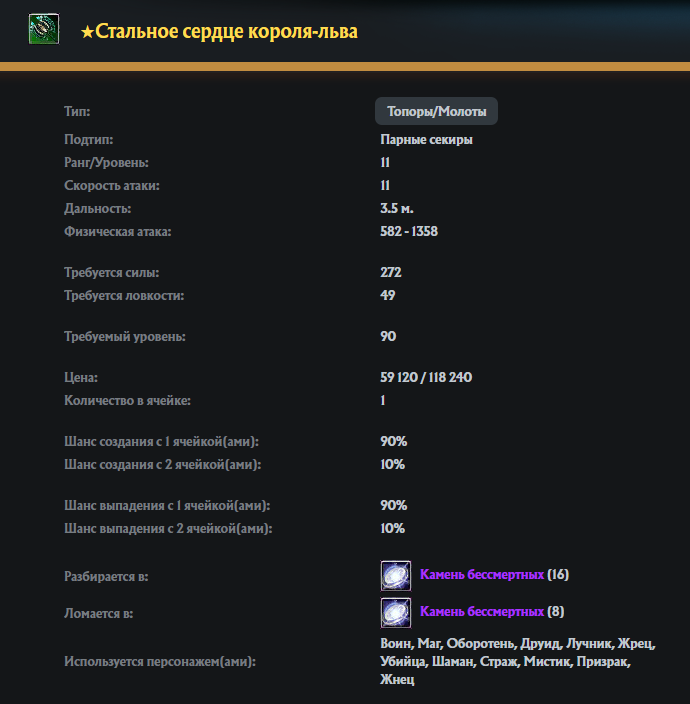Viewport: 690px width, 704px height.
Task: Click the axe item icon beside the title
Action: pyautogui.click(x=43, y=31)
